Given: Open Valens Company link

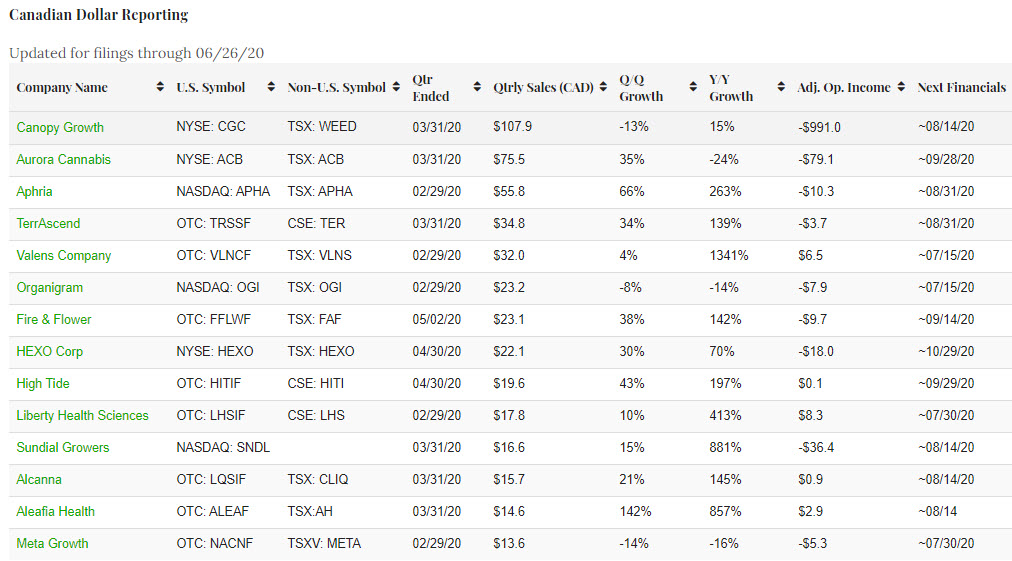Looking at the screenshot, I should point(63,255).
